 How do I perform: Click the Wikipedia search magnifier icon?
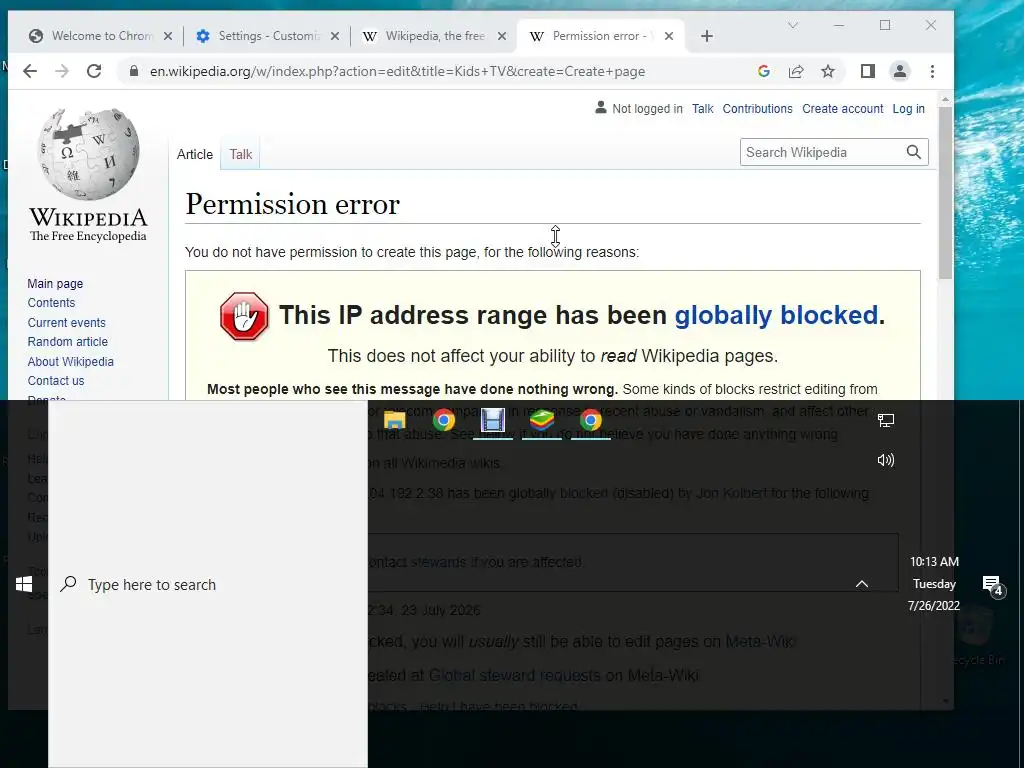point(914,152)
